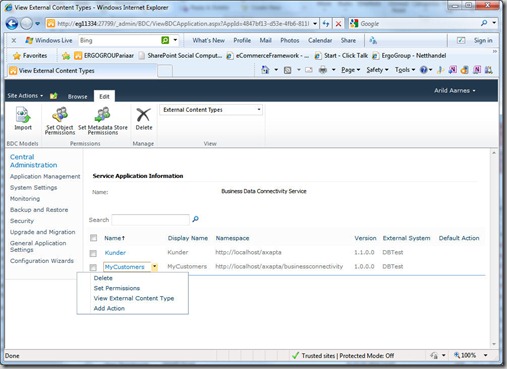This screenshot has width=507, height=369.
Task: Open the MyCustomers content type link
Action: click(124, 267)
